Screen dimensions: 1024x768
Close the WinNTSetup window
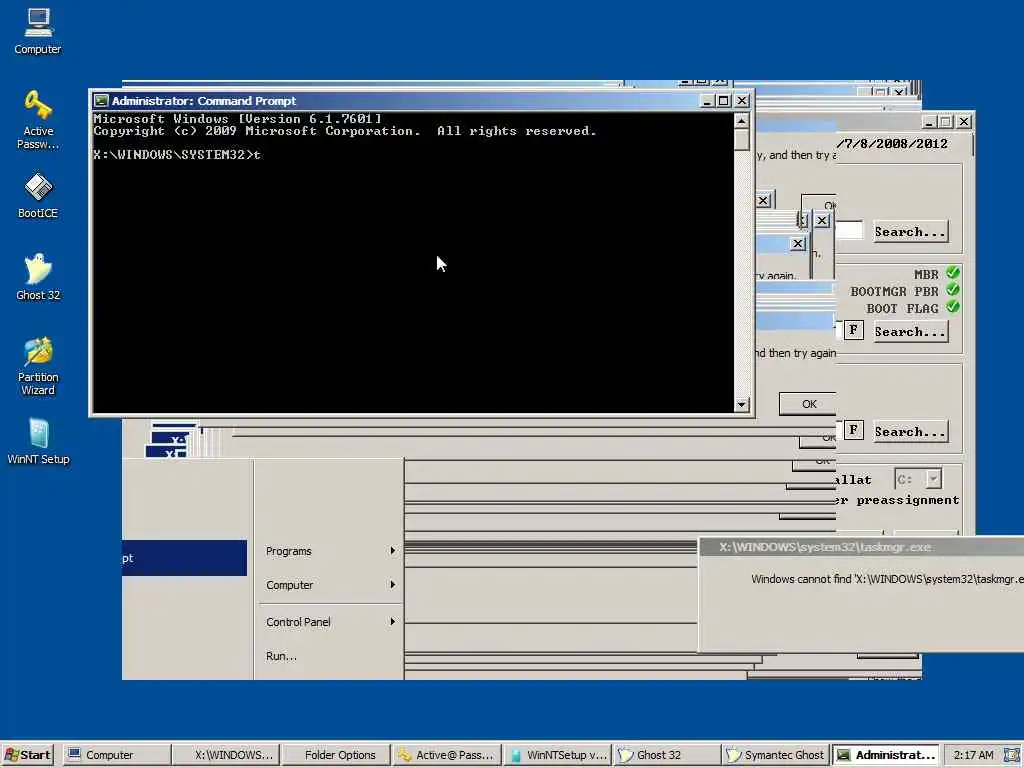coord(965,121)
